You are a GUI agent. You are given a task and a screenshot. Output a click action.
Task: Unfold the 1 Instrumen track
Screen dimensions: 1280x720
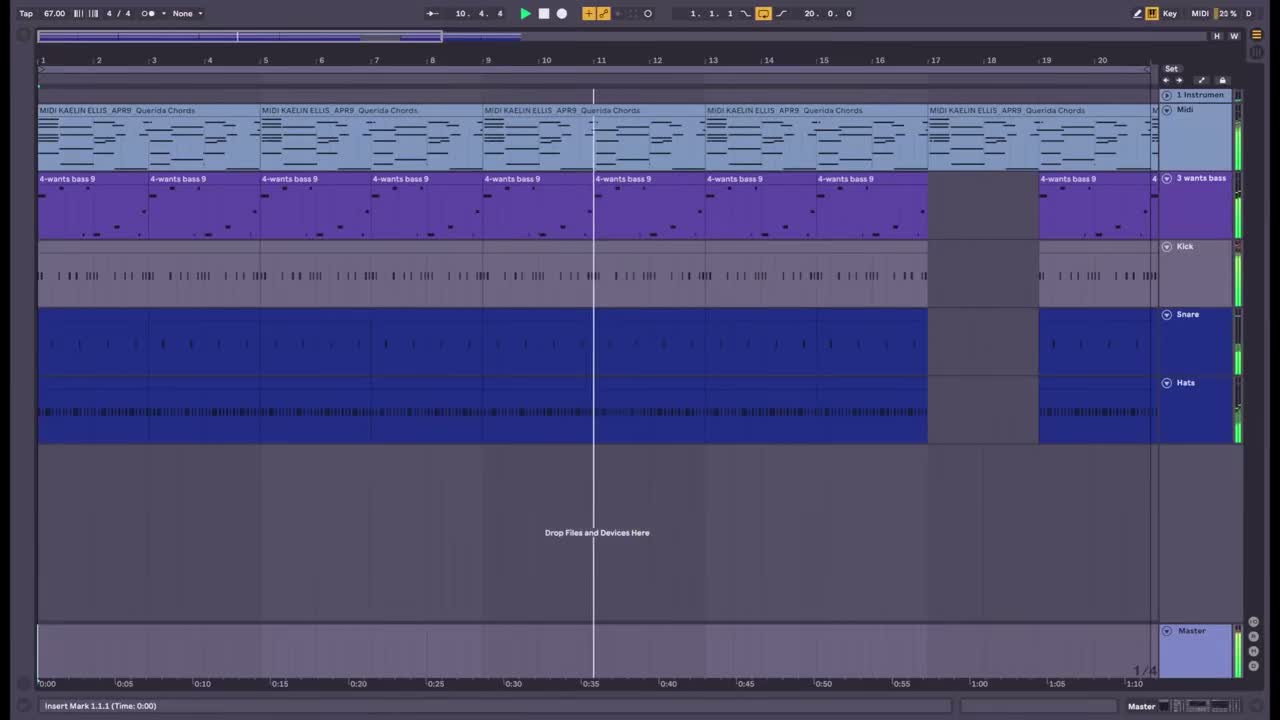1166,95
